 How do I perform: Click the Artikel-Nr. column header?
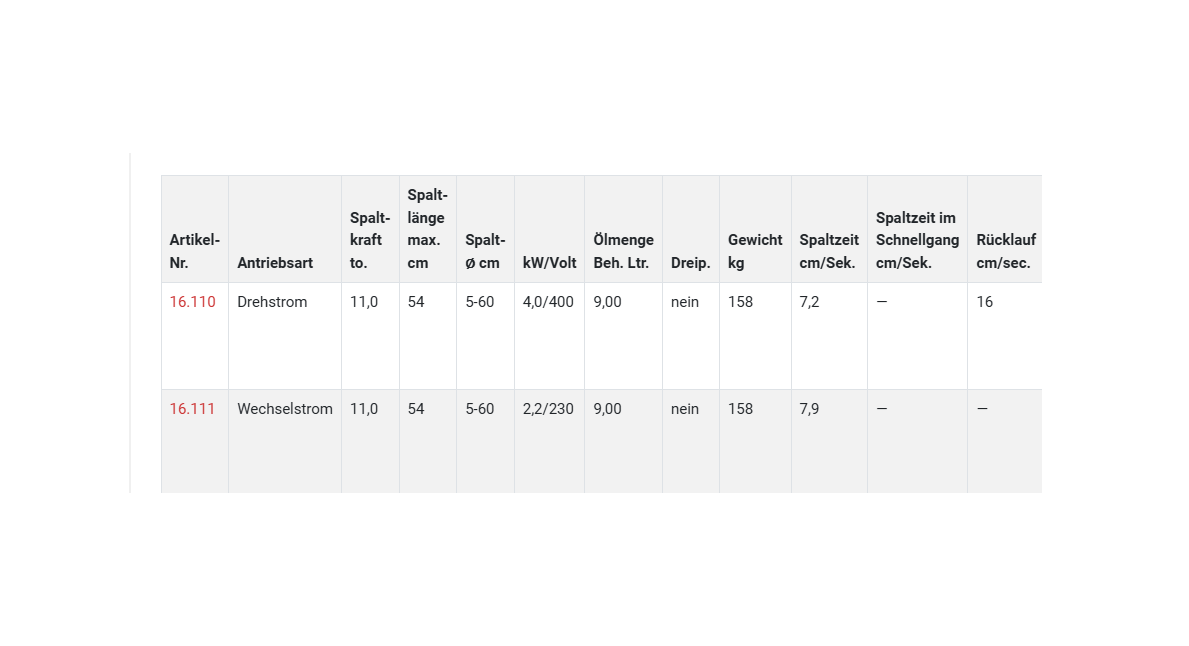click(194, 252)
